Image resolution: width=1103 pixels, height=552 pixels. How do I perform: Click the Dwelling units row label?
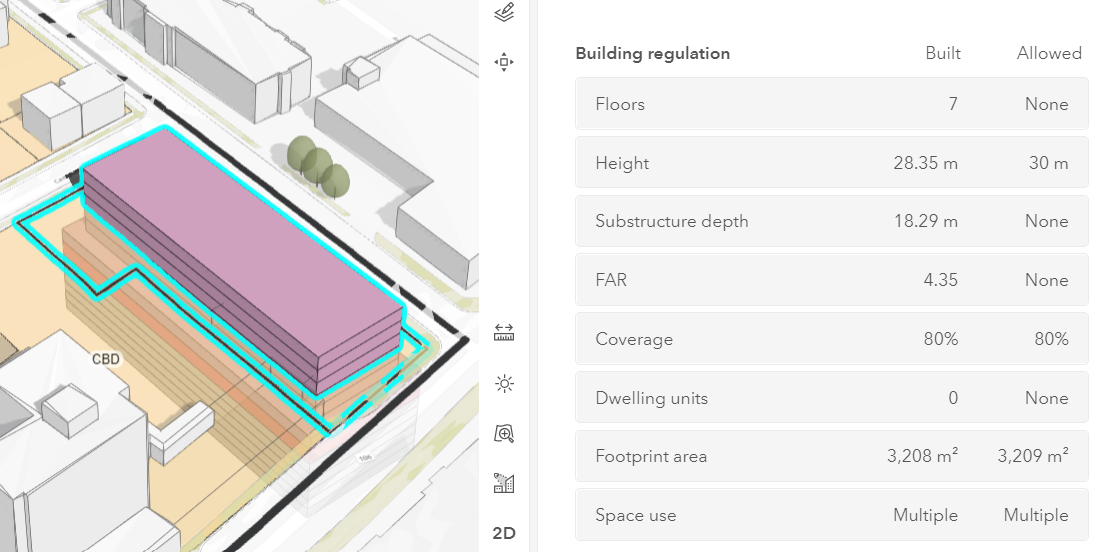[x=651, y=398]
